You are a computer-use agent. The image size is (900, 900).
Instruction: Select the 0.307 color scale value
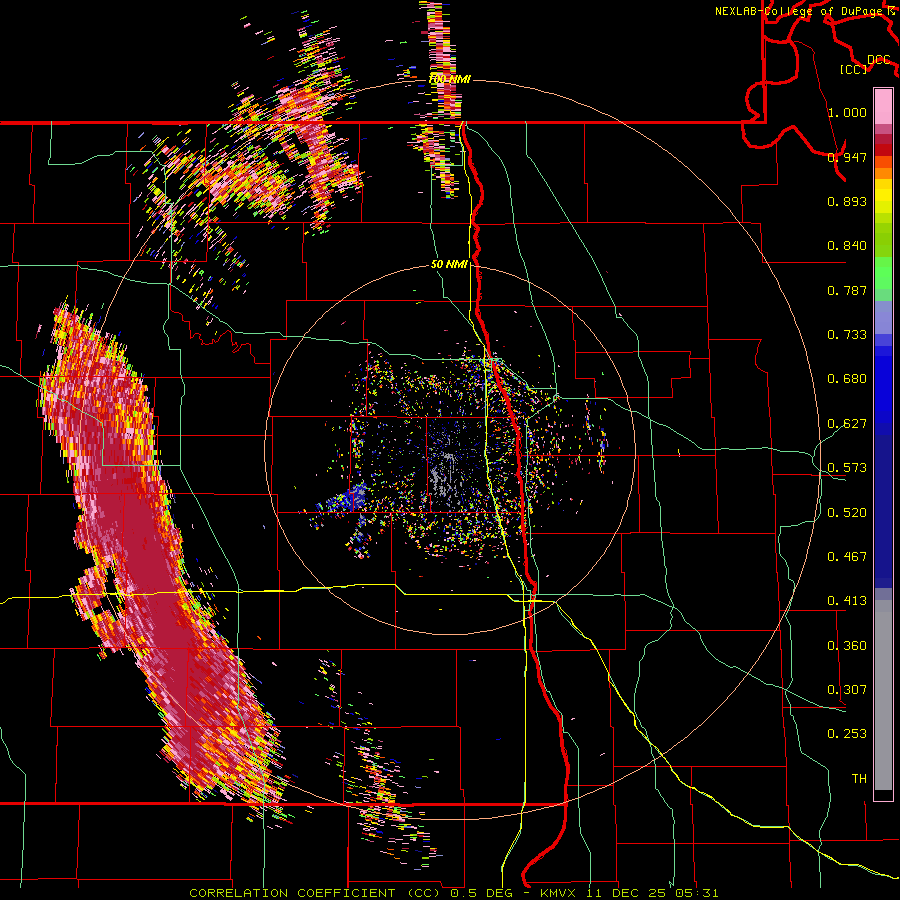point(847,690)
